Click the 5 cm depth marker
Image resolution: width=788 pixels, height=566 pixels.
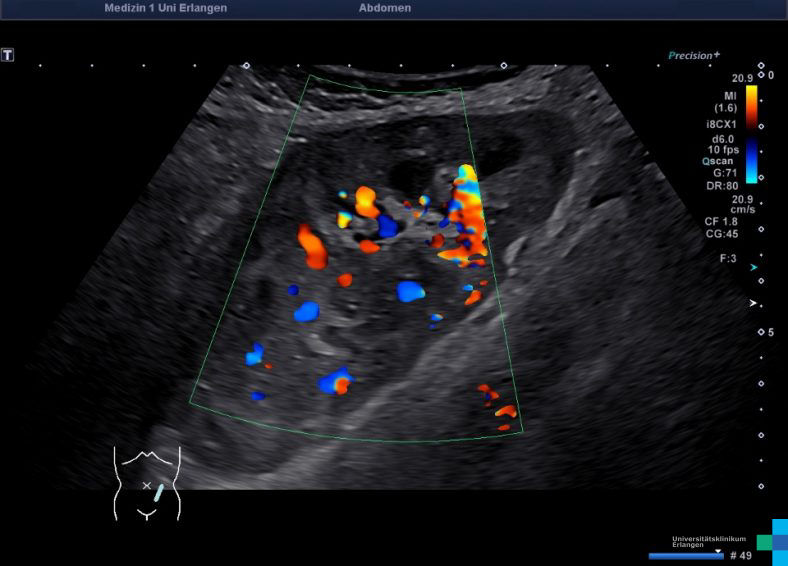coord(770,332)
